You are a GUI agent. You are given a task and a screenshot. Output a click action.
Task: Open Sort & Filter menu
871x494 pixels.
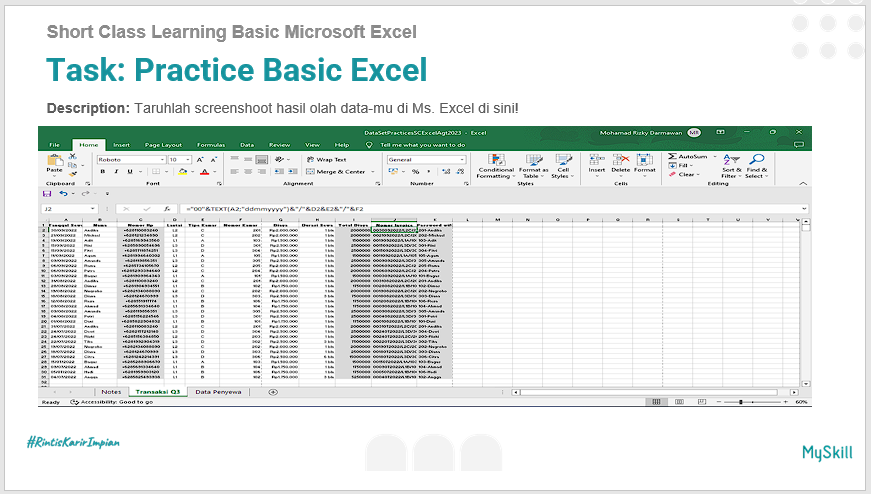732,166
